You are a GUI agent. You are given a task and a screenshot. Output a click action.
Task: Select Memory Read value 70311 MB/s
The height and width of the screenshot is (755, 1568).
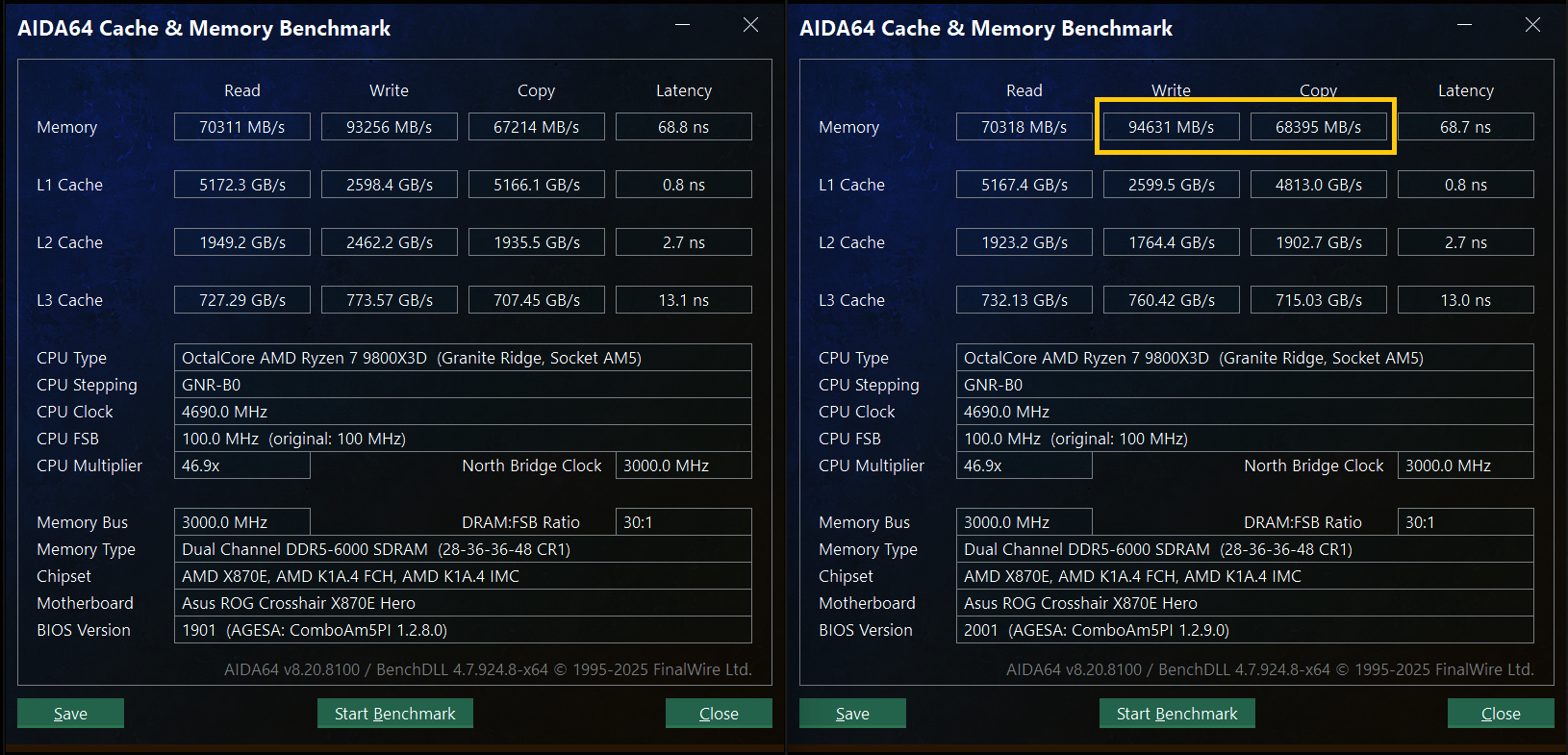pos(242,127)
